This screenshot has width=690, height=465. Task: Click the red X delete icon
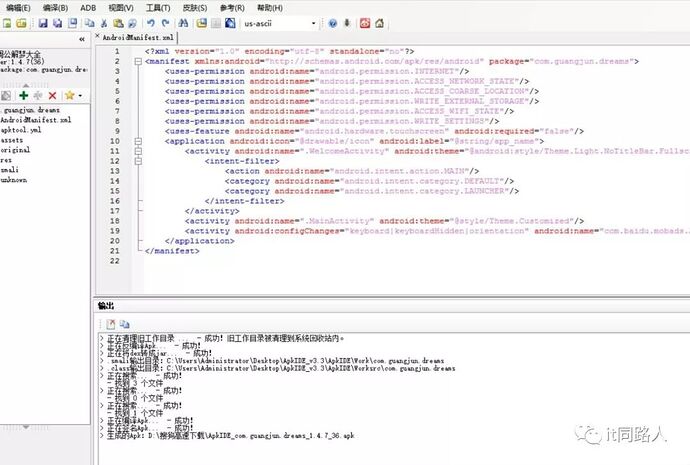(53, 95)
